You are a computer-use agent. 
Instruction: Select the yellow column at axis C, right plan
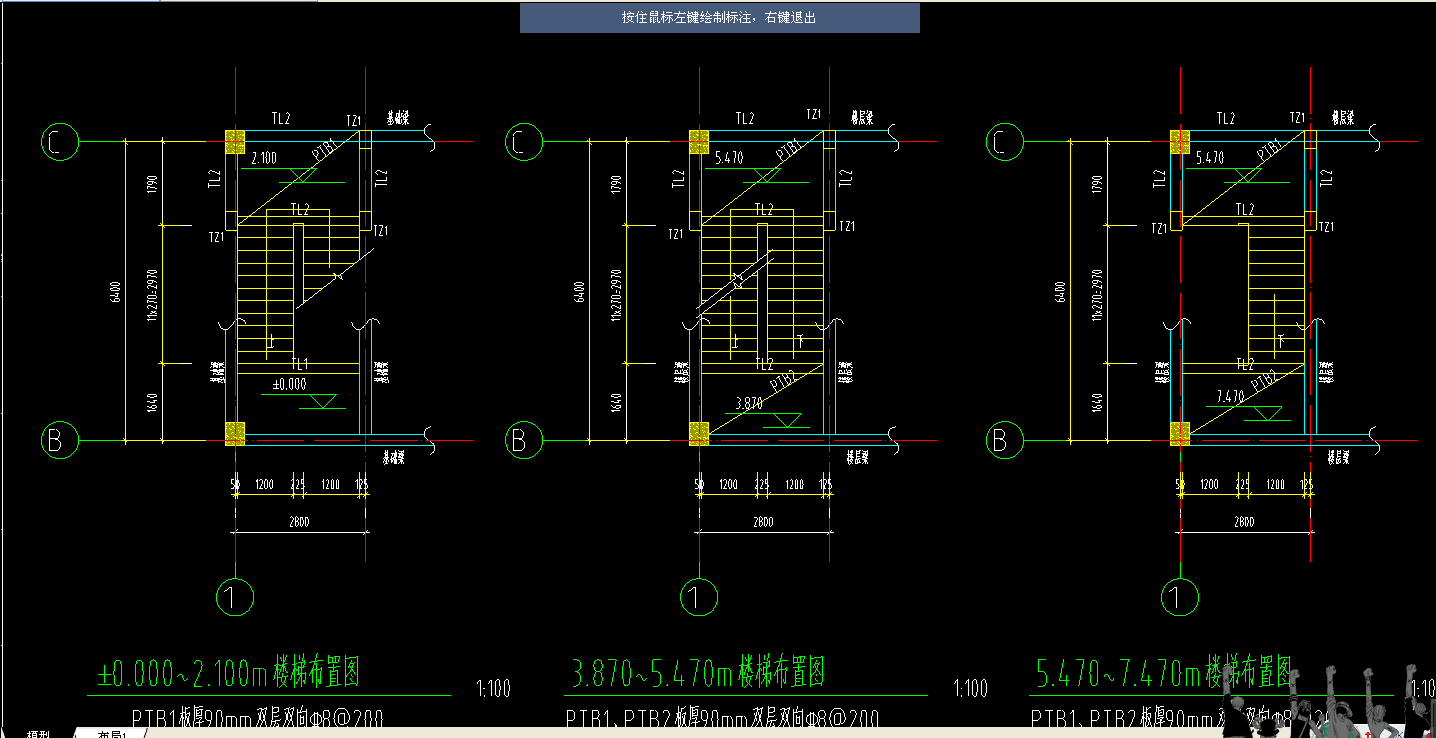click(1180, 141)
